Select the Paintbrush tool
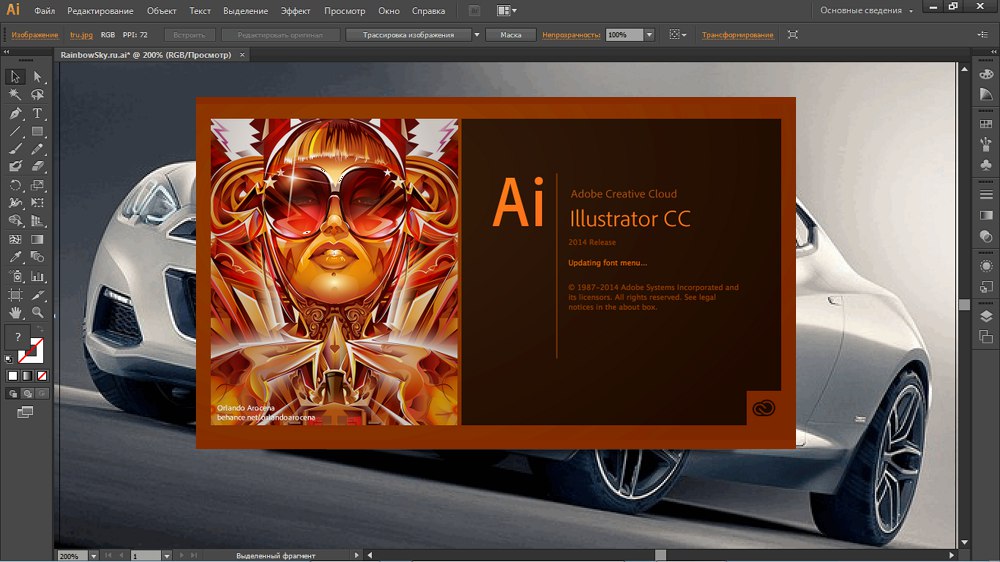This screenshot has width=1000, height=562. pos(15,149)
